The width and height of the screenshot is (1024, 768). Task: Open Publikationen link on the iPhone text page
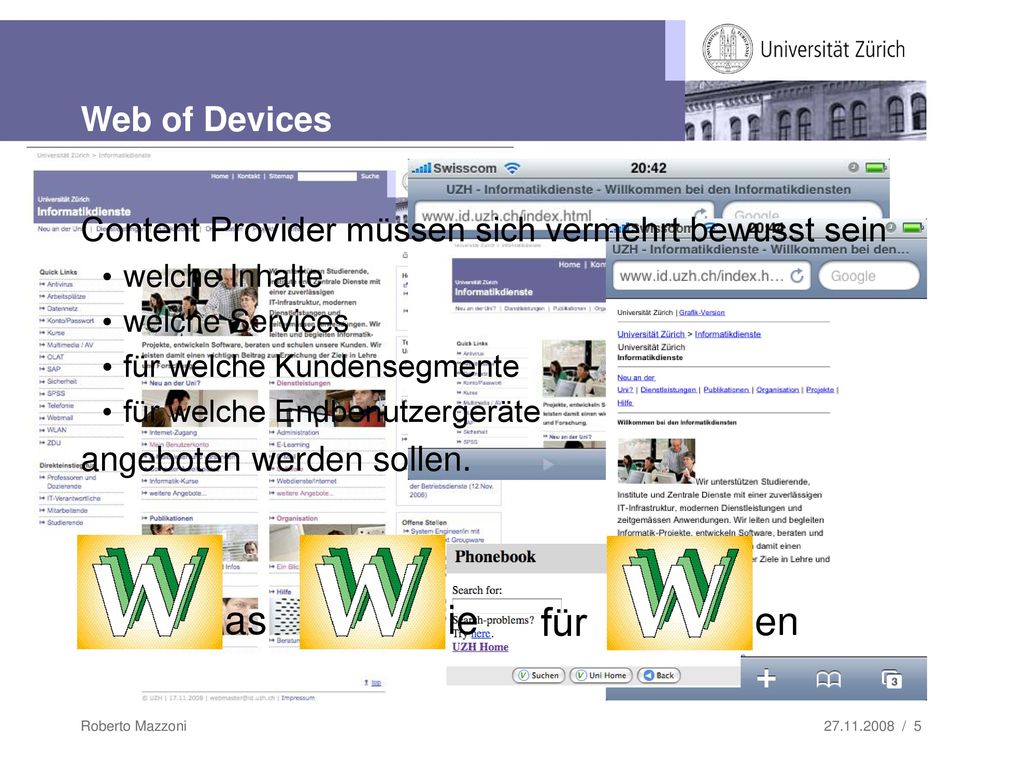pos(726,390)
